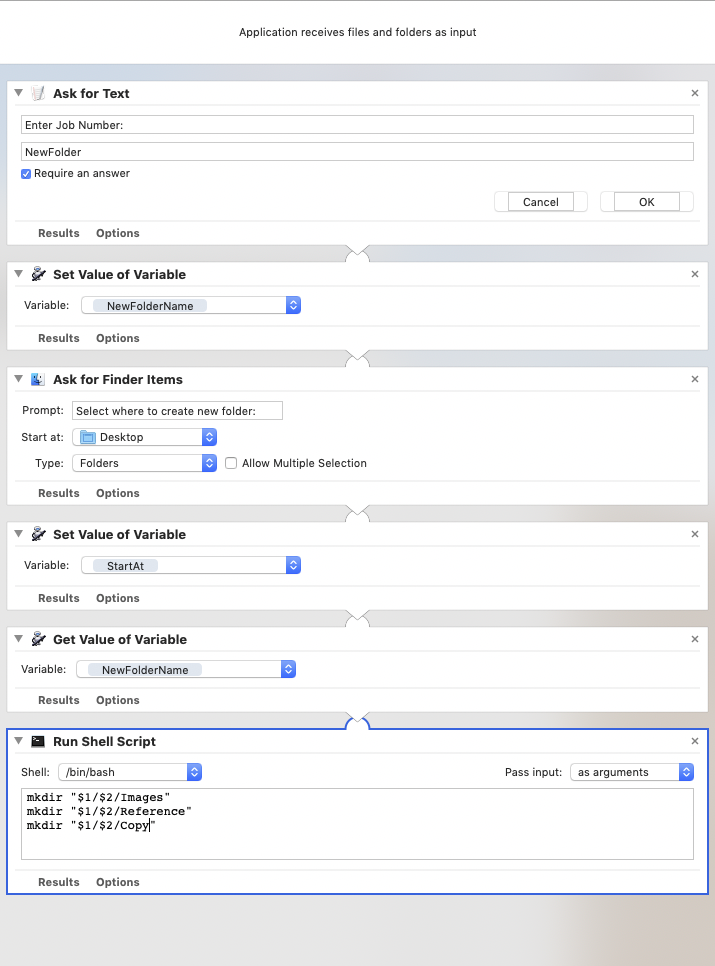
Task: Click the Get Value of Variable icon
Action: point(38,639)
